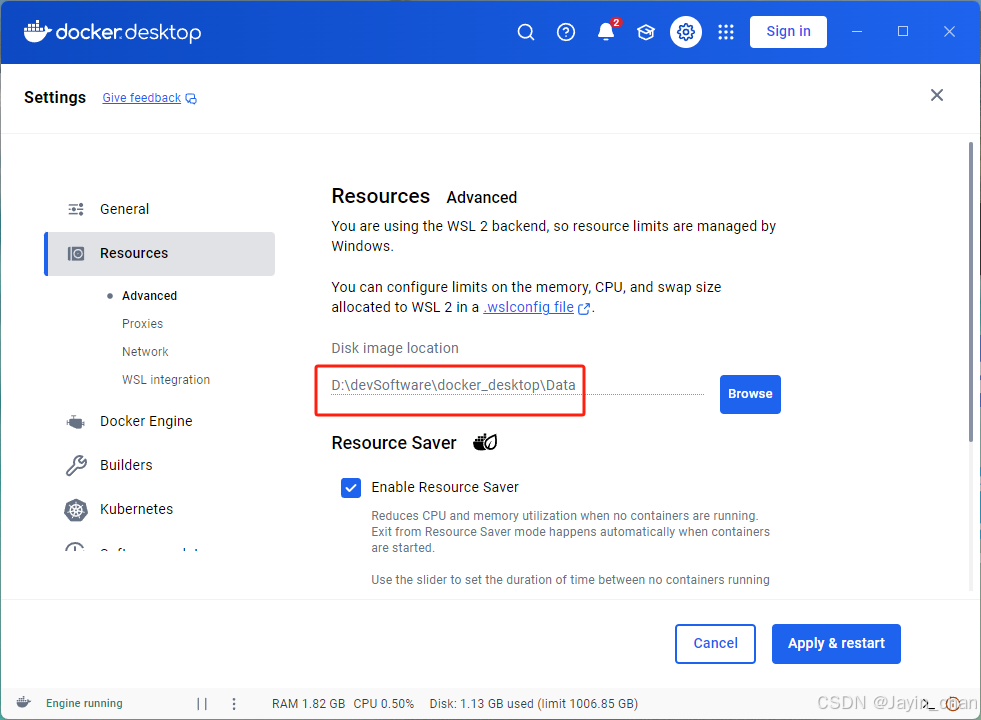Image resolution: width=981 pixels, height=720 pixels.
Task: Click the Kubernetes wheel icon
Action: (x=76, y=510)
